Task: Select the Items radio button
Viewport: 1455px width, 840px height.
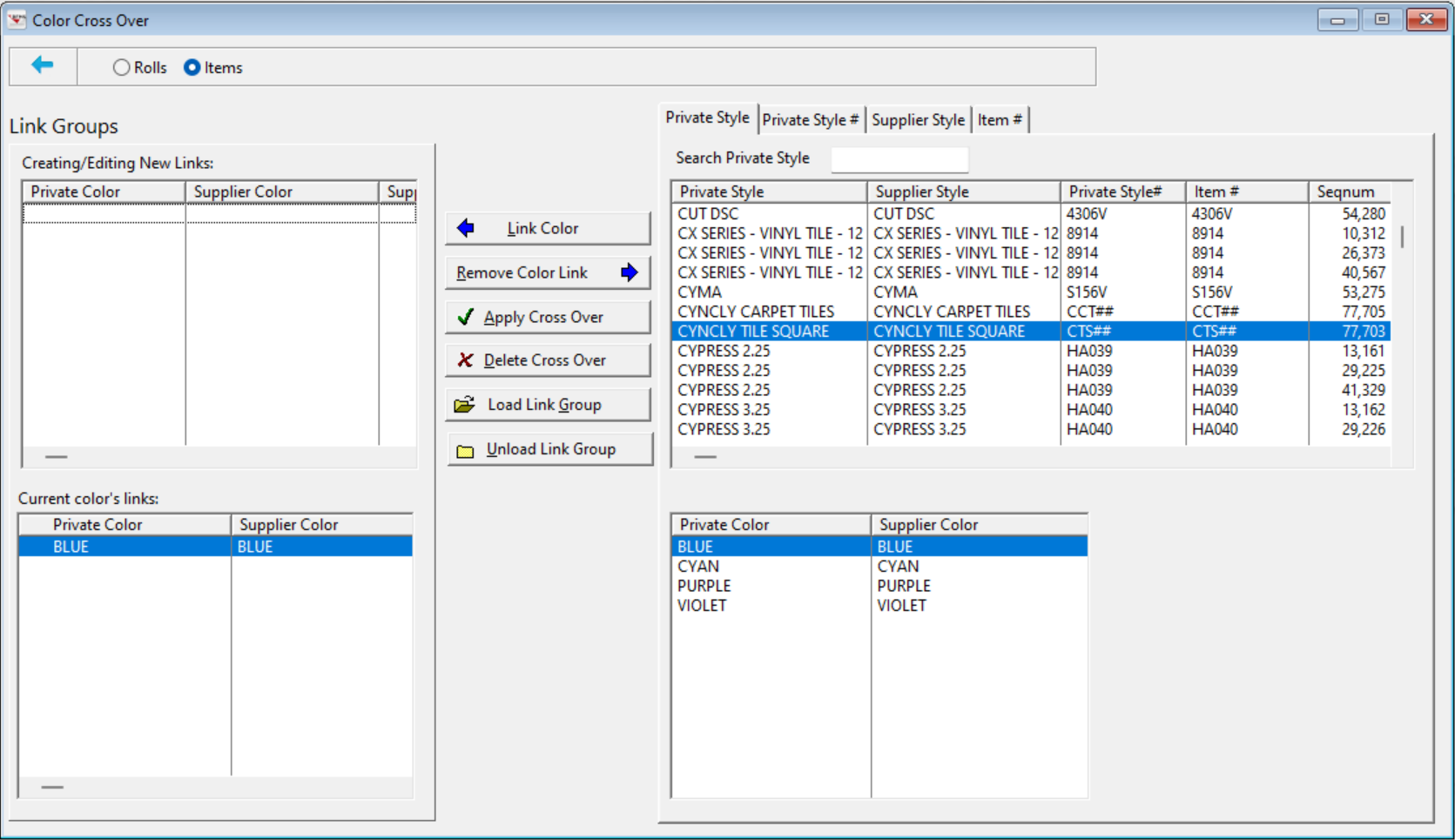Action: [192, 67]
